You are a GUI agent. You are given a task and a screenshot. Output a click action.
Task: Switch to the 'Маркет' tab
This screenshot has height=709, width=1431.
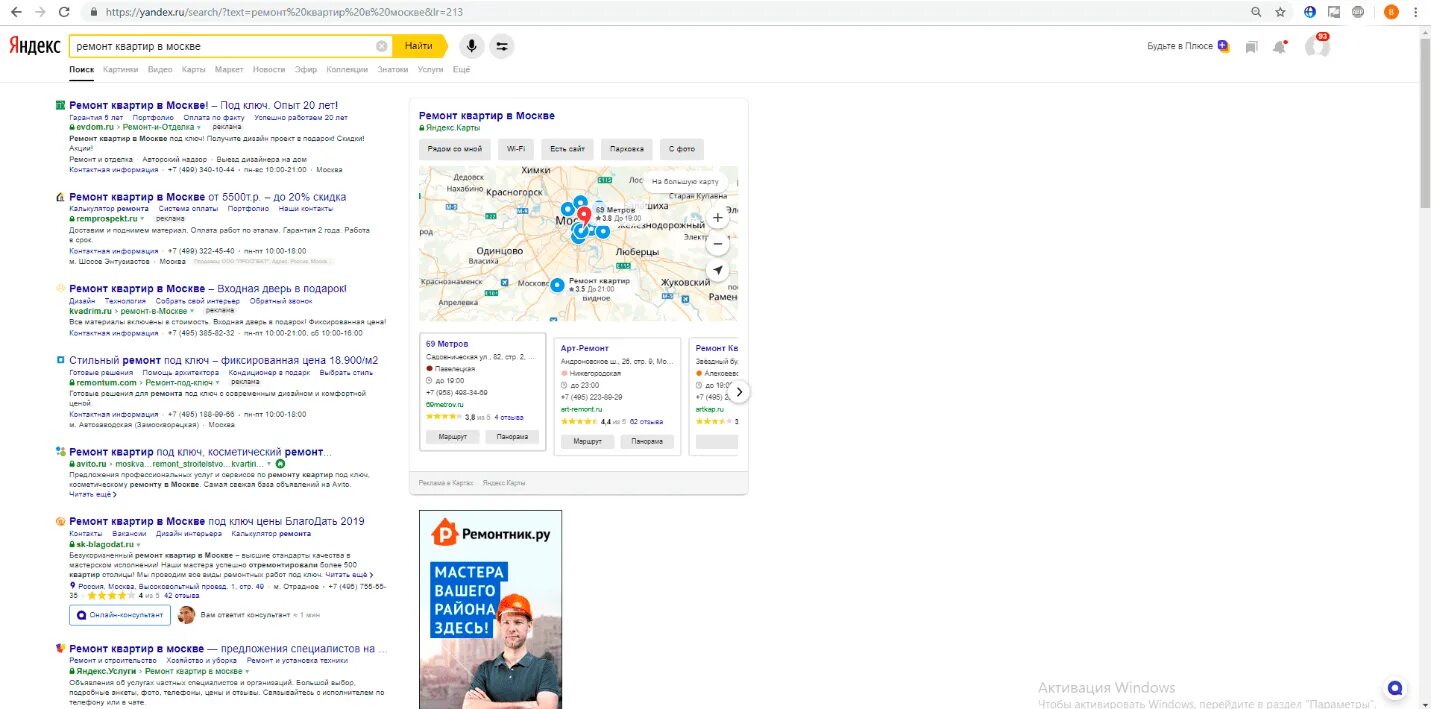(x=229, y=70)
